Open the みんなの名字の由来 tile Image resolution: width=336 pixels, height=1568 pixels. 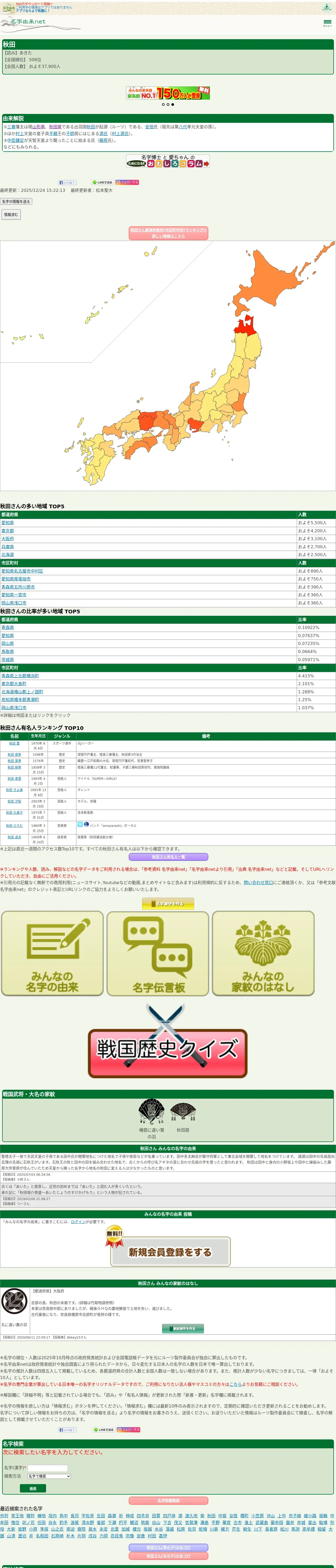[x=52, y=953]
